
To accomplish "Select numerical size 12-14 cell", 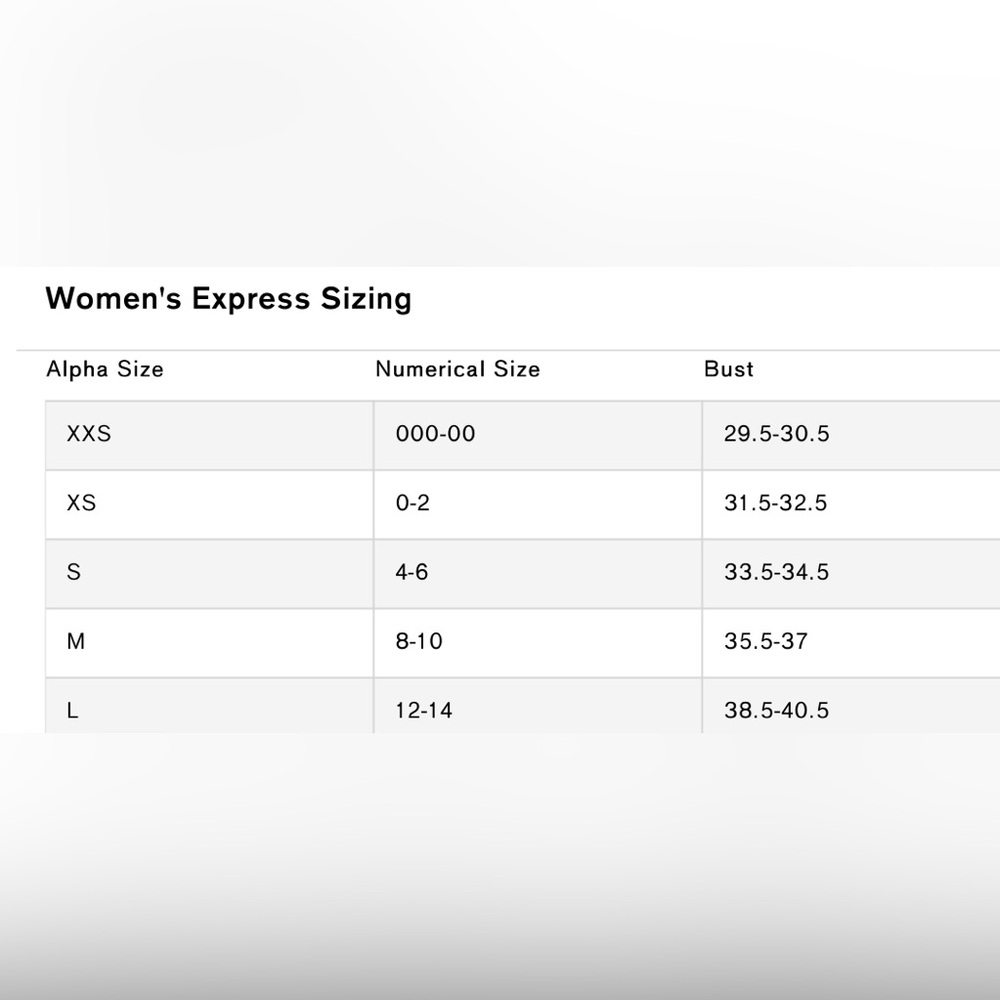I will (x=538, y=706).
